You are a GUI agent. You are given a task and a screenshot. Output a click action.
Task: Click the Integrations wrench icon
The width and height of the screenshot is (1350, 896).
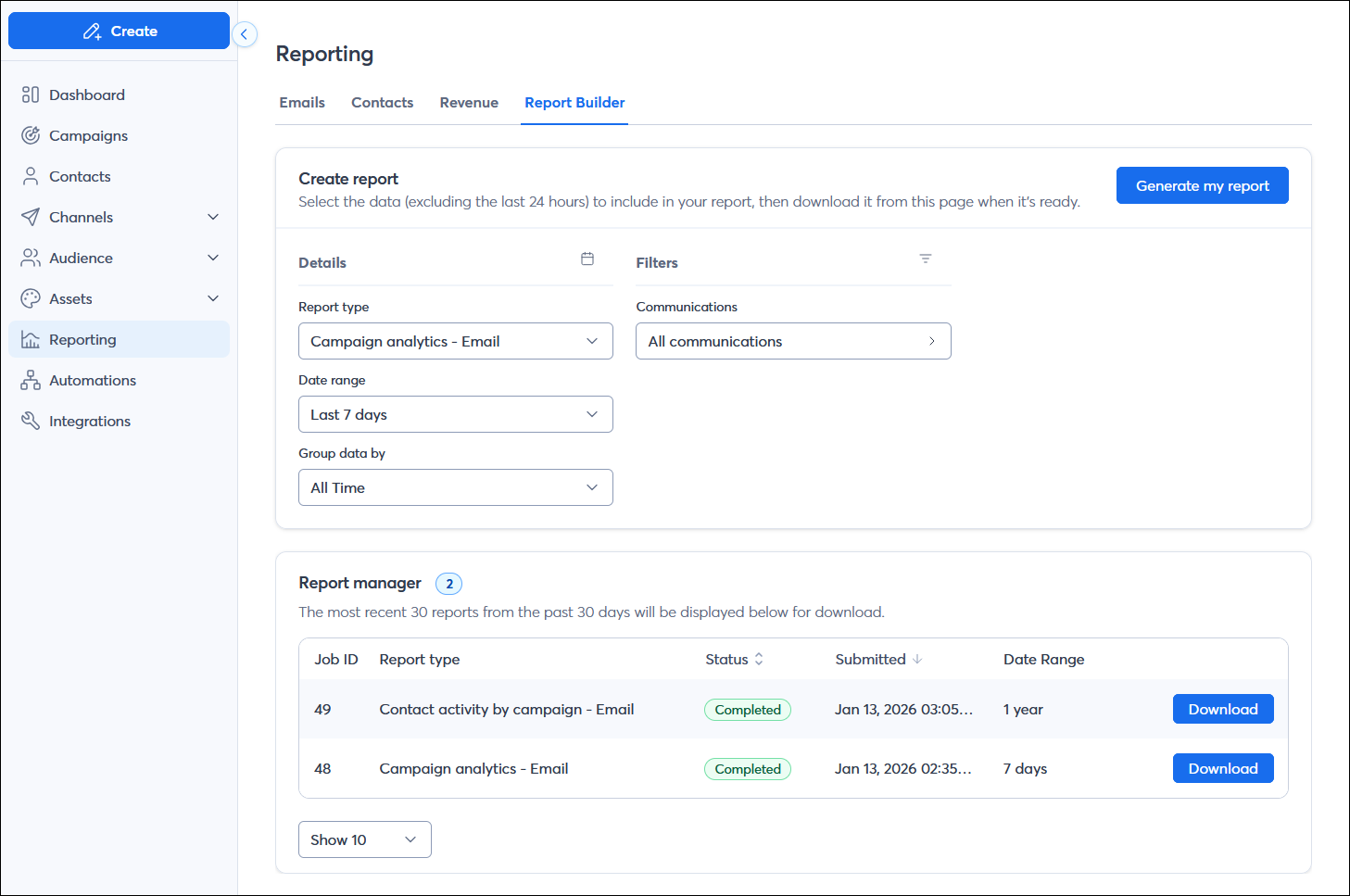(31, 421)
